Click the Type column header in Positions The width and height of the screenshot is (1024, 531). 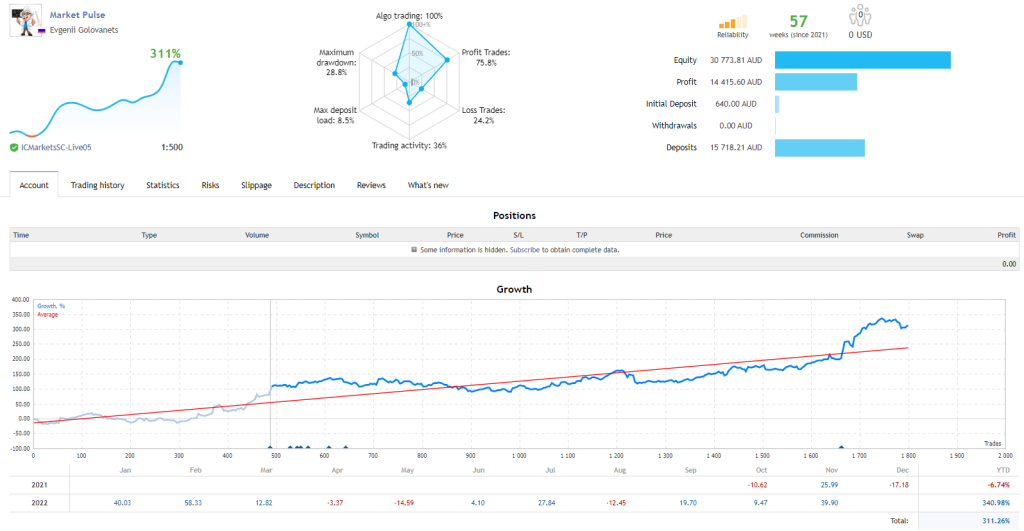(149, 235)
